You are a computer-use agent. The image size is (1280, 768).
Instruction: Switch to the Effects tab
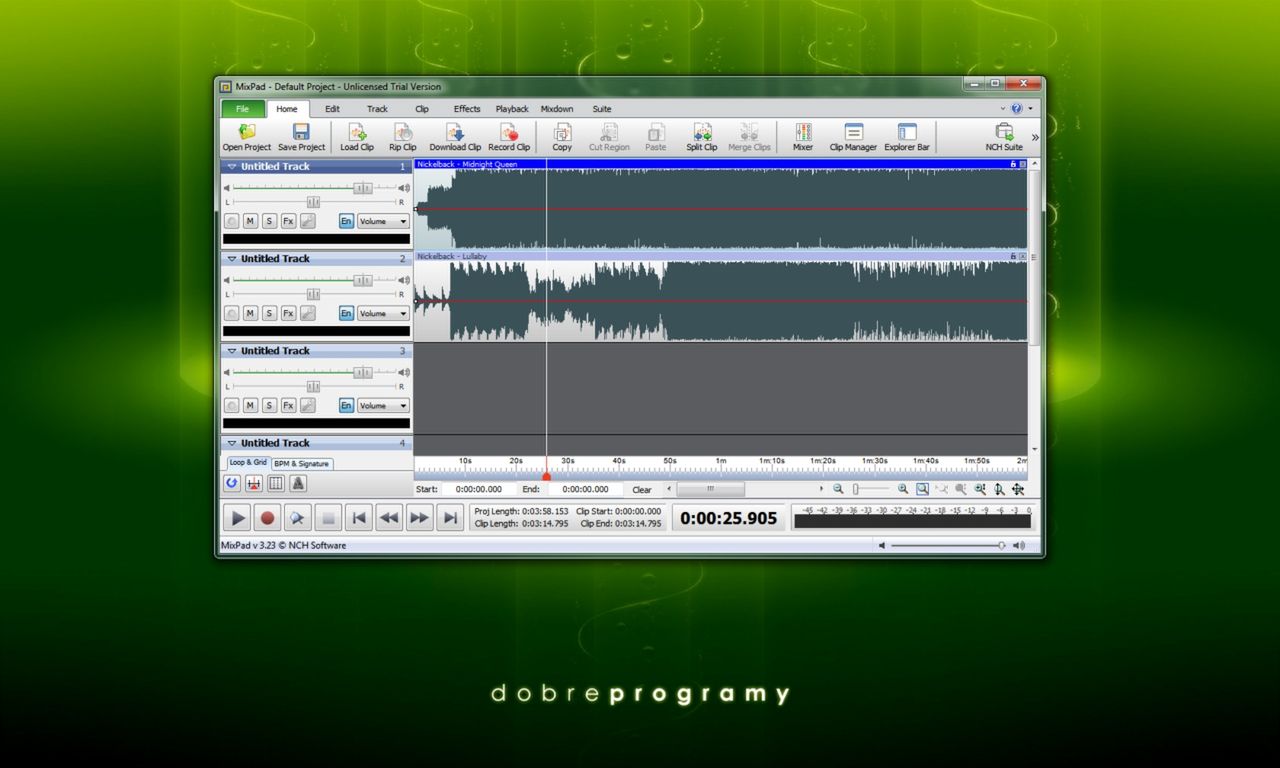pyautogui.click(x=467, y=109)
